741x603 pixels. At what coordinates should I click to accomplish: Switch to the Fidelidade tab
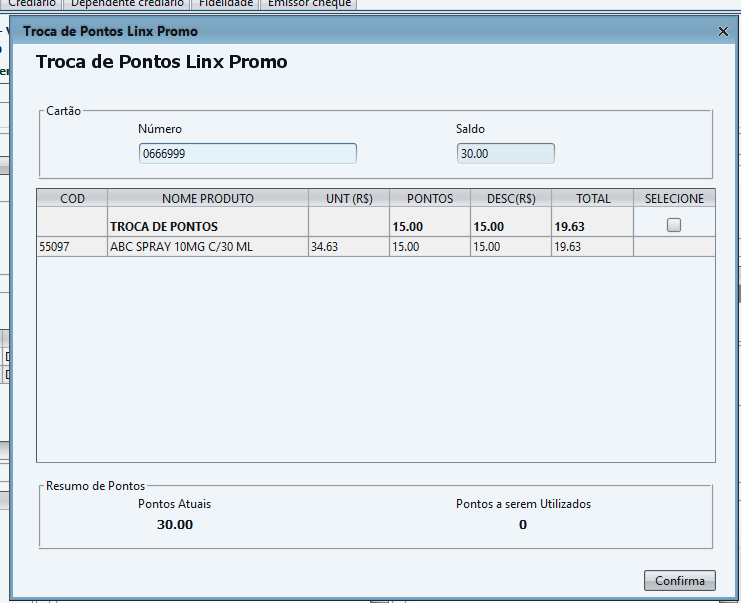click(226, 4)
